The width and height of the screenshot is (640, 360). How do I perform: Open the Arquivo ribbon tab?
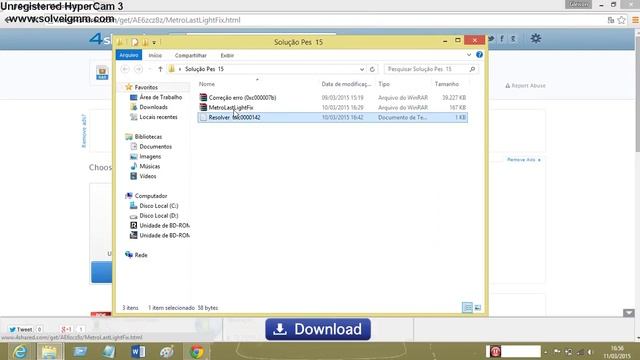(x=129, y=55)
